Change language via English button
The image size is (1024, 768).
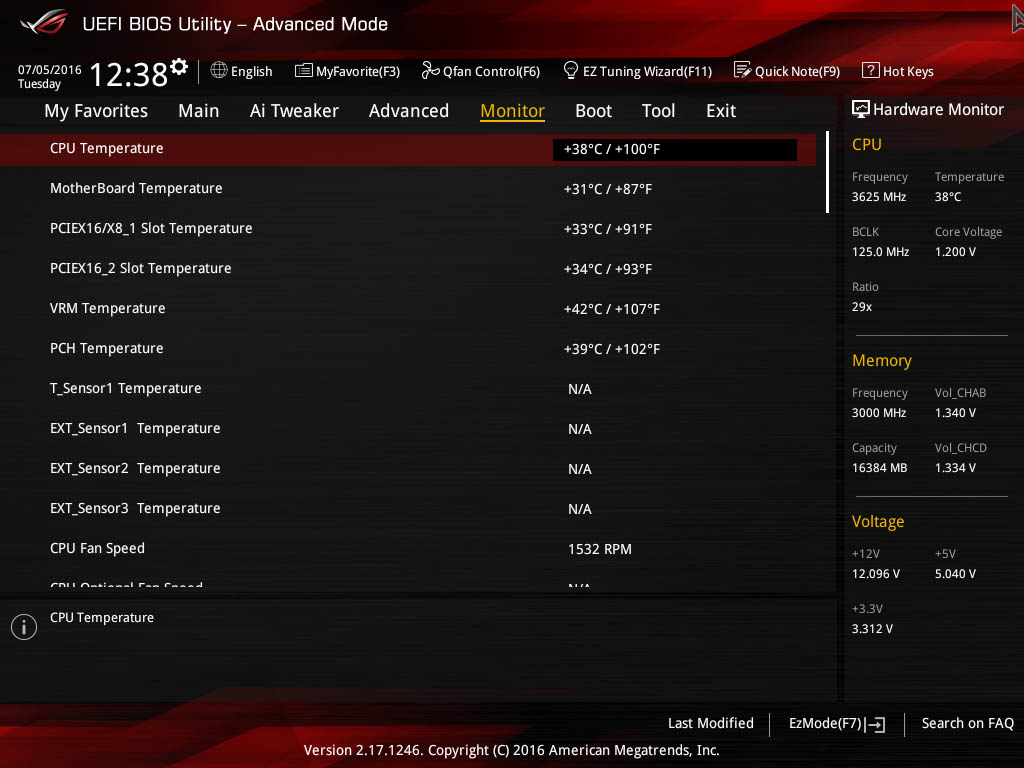251,71
